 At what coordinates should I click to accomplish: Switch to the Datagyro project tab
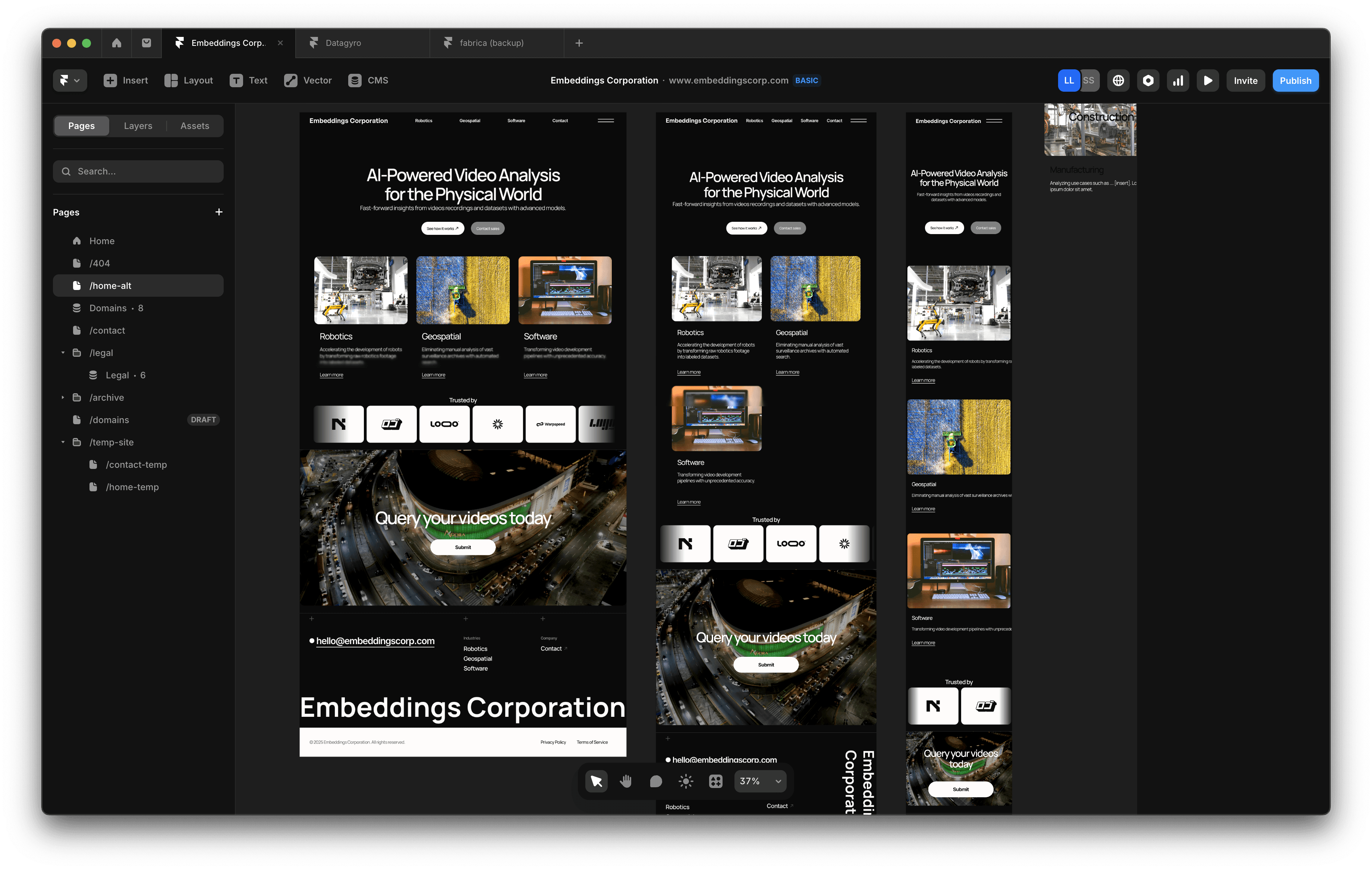tap(343, 43)
